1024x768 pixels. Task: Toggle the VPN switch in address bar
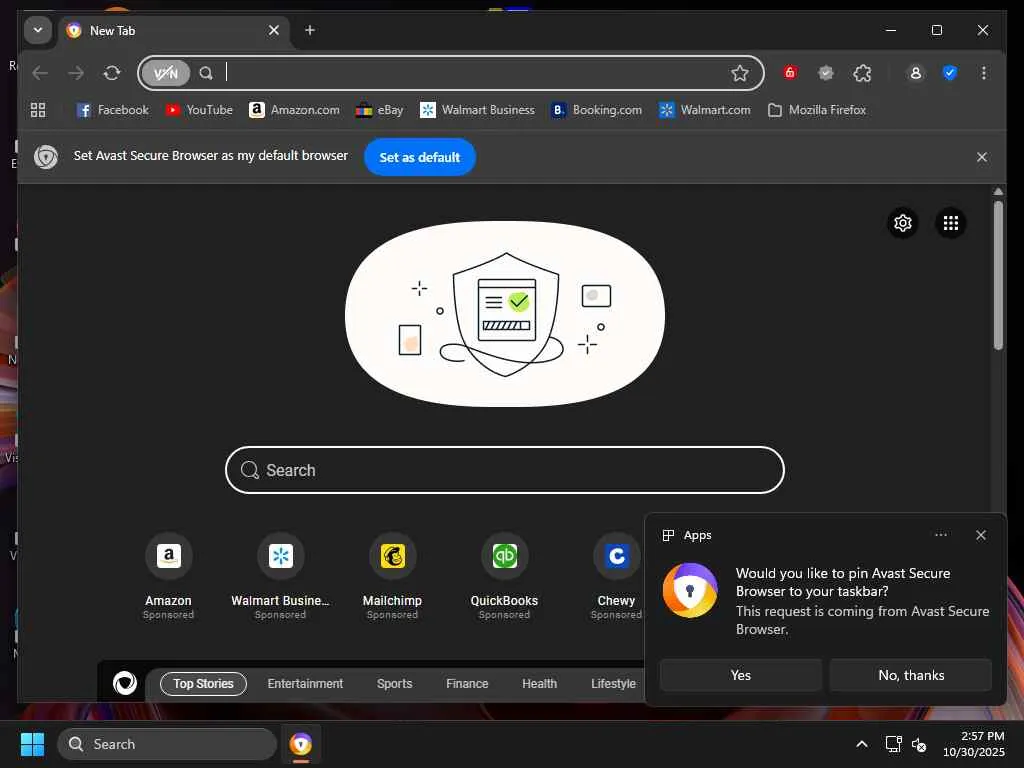point(165,73)
